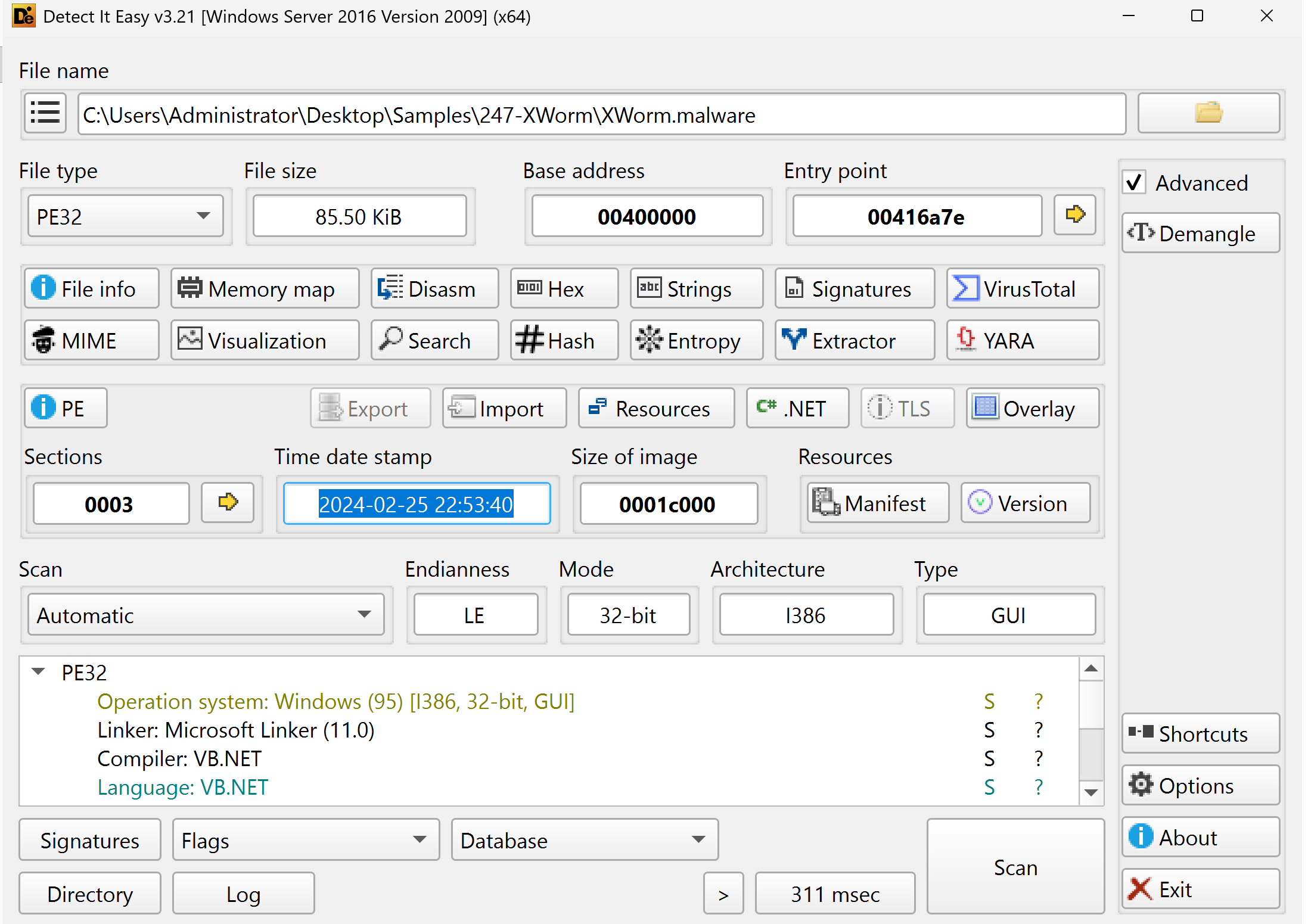Click the Entry point value field
The height and width of the screenshot is (924, 1308).
coord(916,216)
